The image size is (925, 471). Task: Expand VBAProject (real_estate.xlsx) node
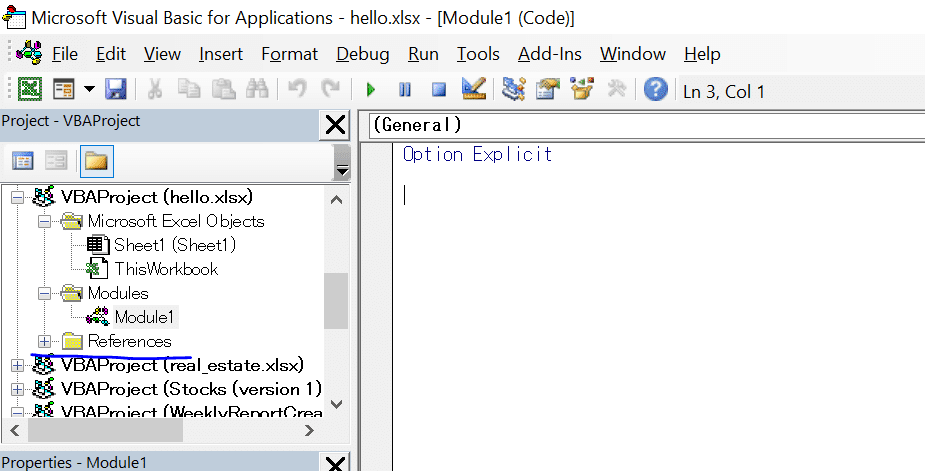18,366
